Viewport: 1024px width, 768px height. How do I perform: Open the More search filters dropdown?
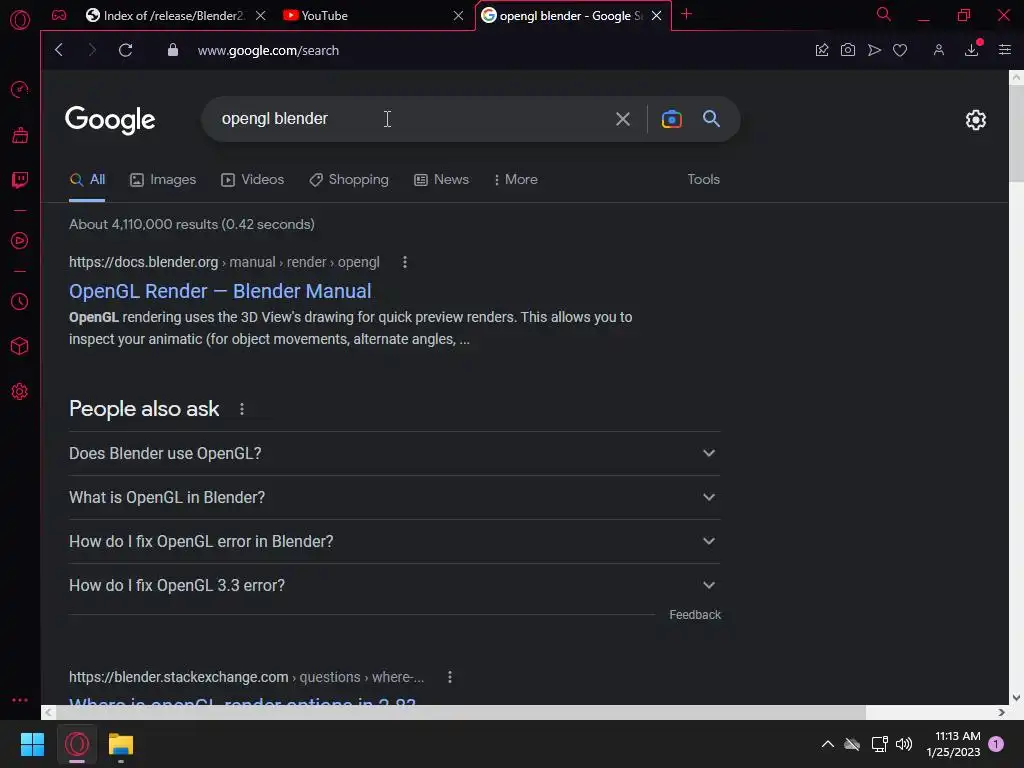[x=515, y=180]
